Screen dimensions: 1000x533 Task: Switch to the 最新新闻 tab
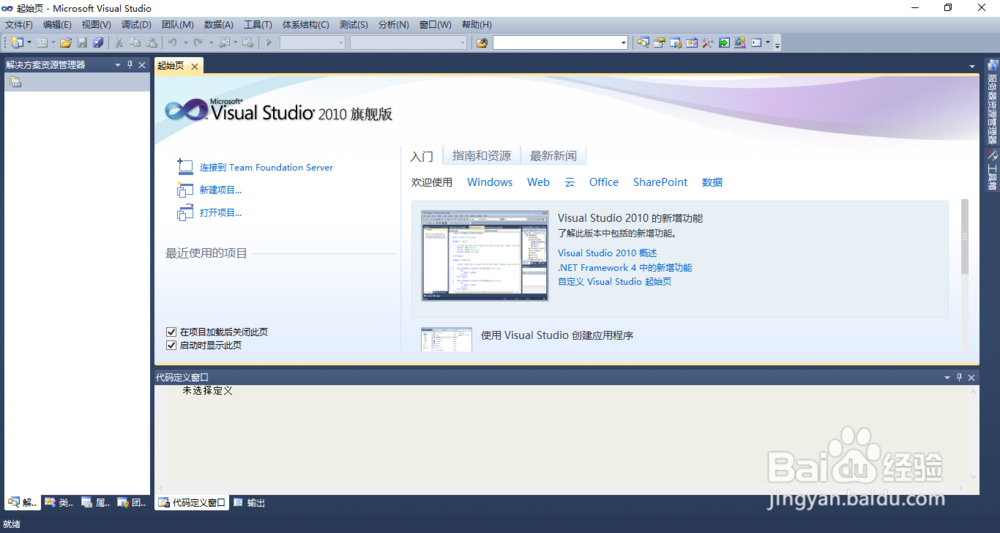(554, 156)
